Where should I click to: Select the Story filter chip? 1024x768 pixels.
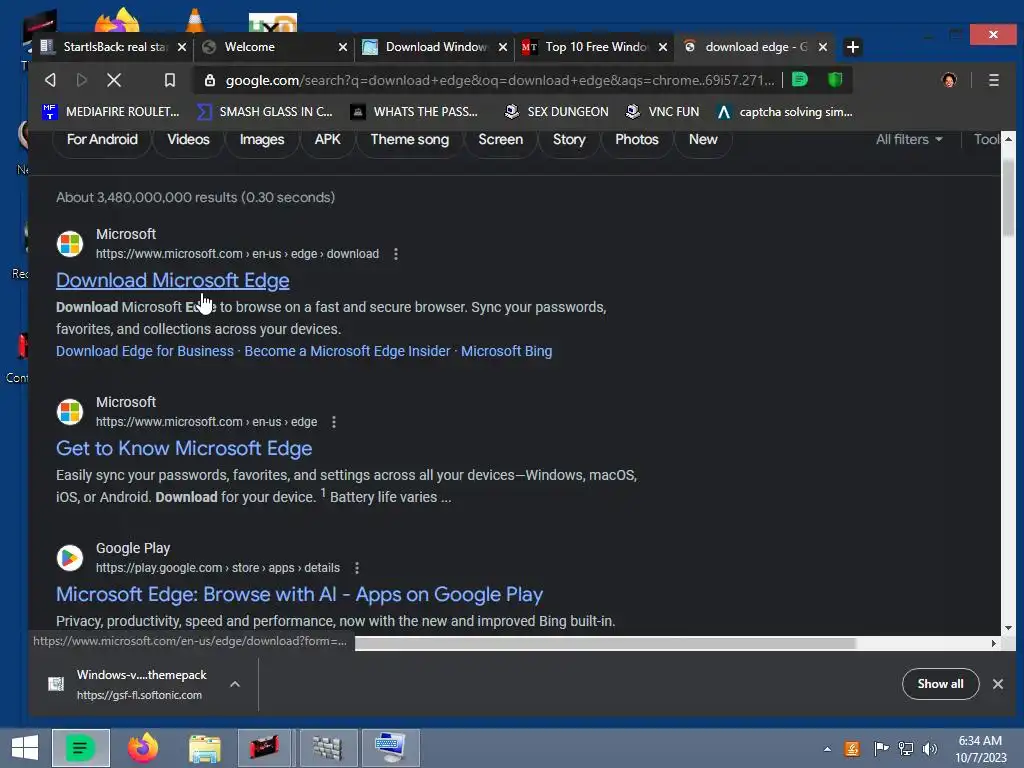tap(569, 140)
